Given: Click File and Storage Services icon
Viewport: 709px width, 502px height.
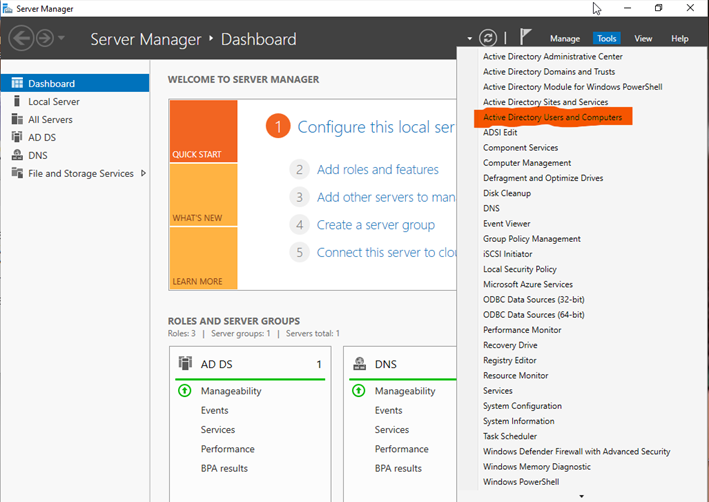Looking at the screenshot, I should [17, 173].
